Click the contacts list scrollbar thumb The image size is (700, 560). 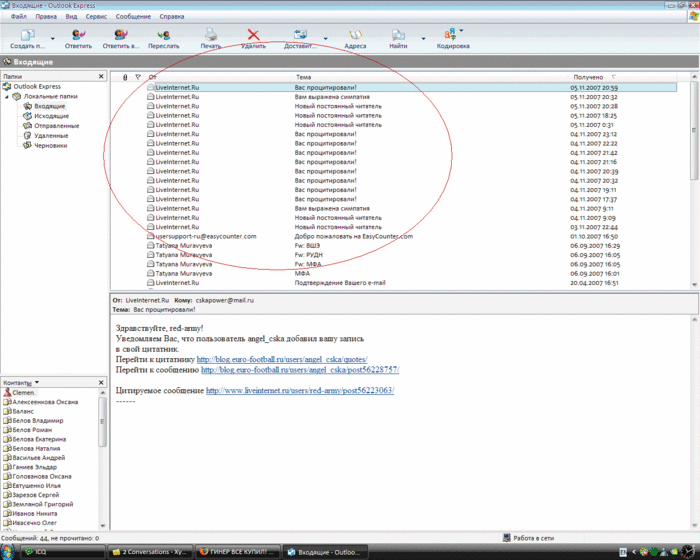pos(102,421)
